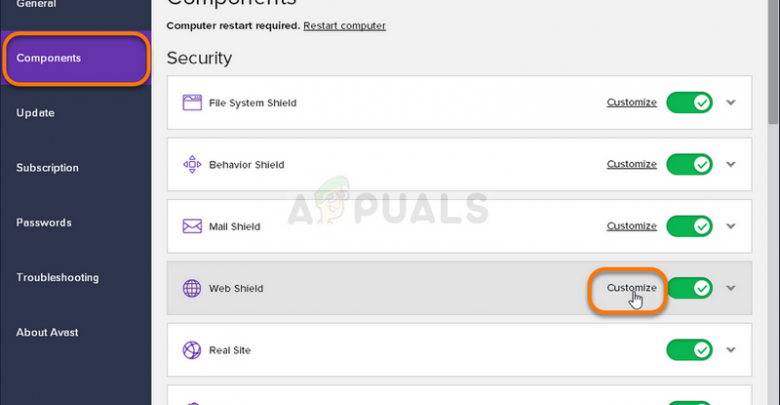Go to the Troubleshooting section
Image resolution: width=780 pixels, height=405 pixels.
point(57,277)
